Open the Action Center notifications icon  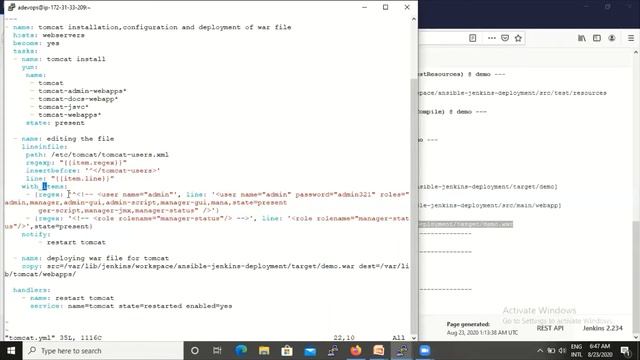coord(625,351)
